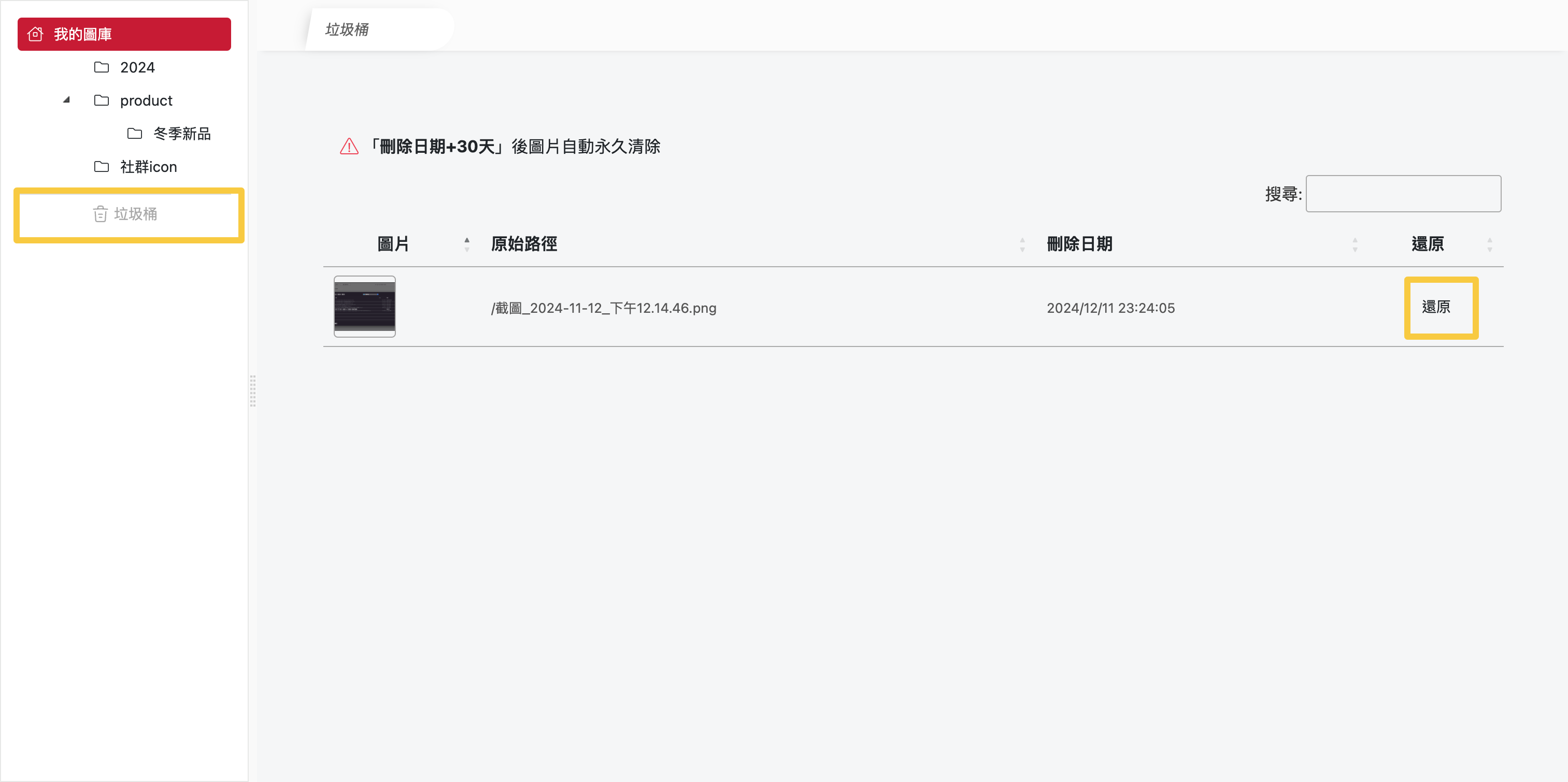The height and width of the screenshot is (782, 1568).
Task: Click the home icon in 我的圖庫
Action: click(x=35, y=34)
